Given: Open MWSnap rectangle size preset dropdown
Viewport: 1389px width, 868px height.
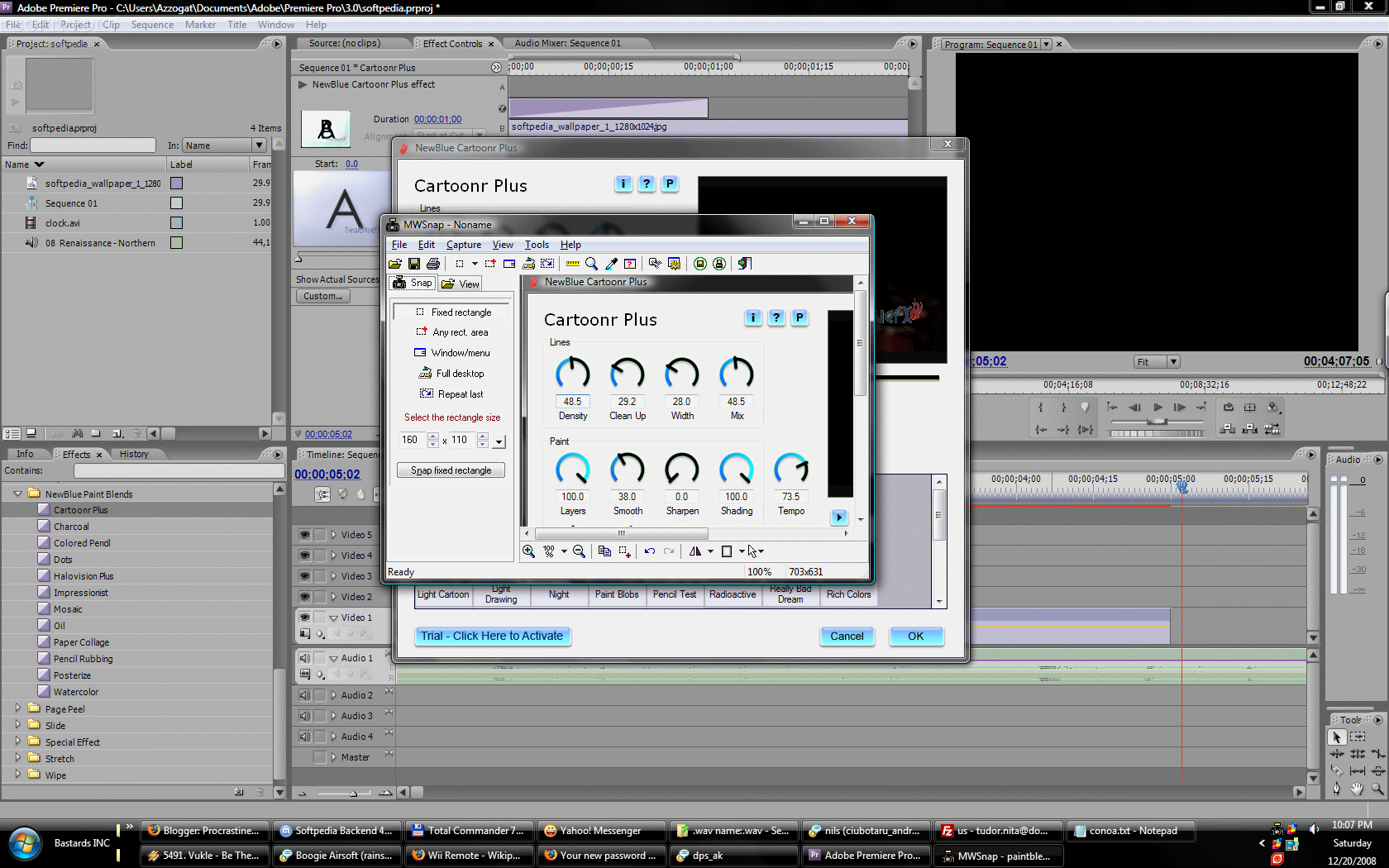Looking at the screenshot, I should [x=499, y=441].
